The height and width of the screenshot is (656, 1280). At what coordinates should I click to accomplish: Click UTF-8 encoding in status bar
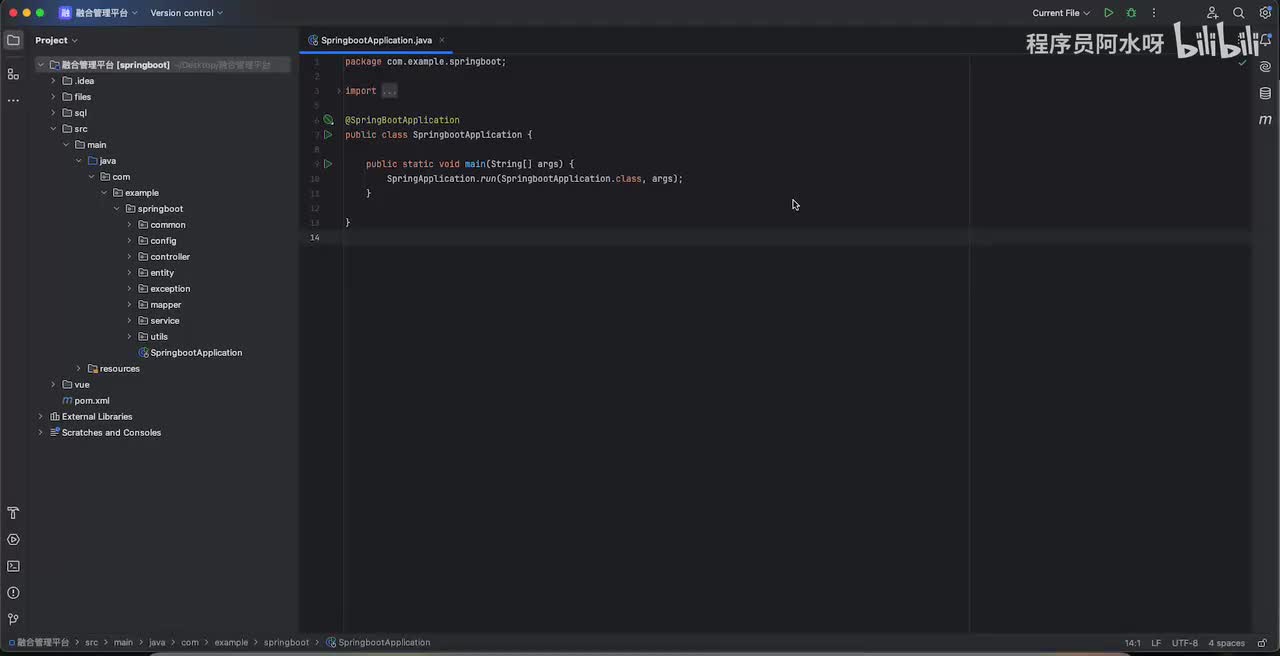(1184, 643)
